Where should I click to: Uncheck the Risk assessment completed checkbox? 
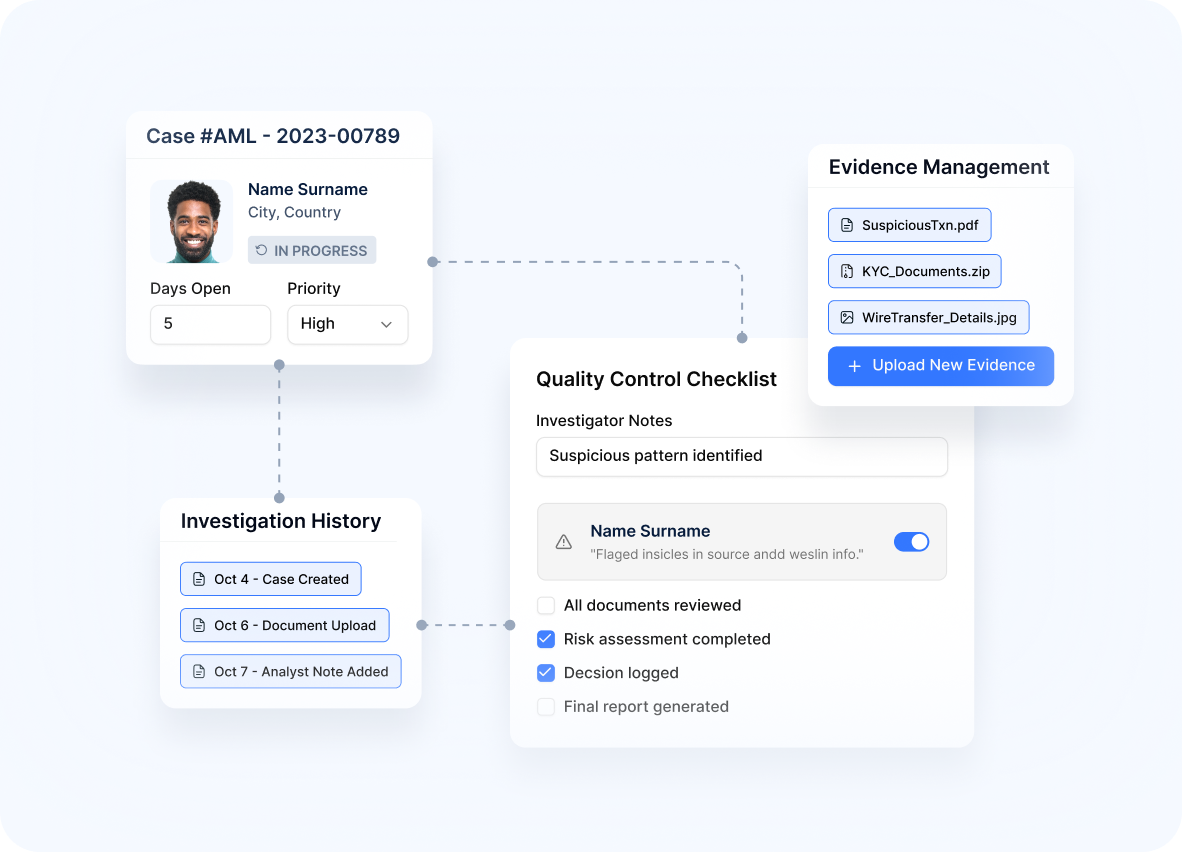pos(546,639)
